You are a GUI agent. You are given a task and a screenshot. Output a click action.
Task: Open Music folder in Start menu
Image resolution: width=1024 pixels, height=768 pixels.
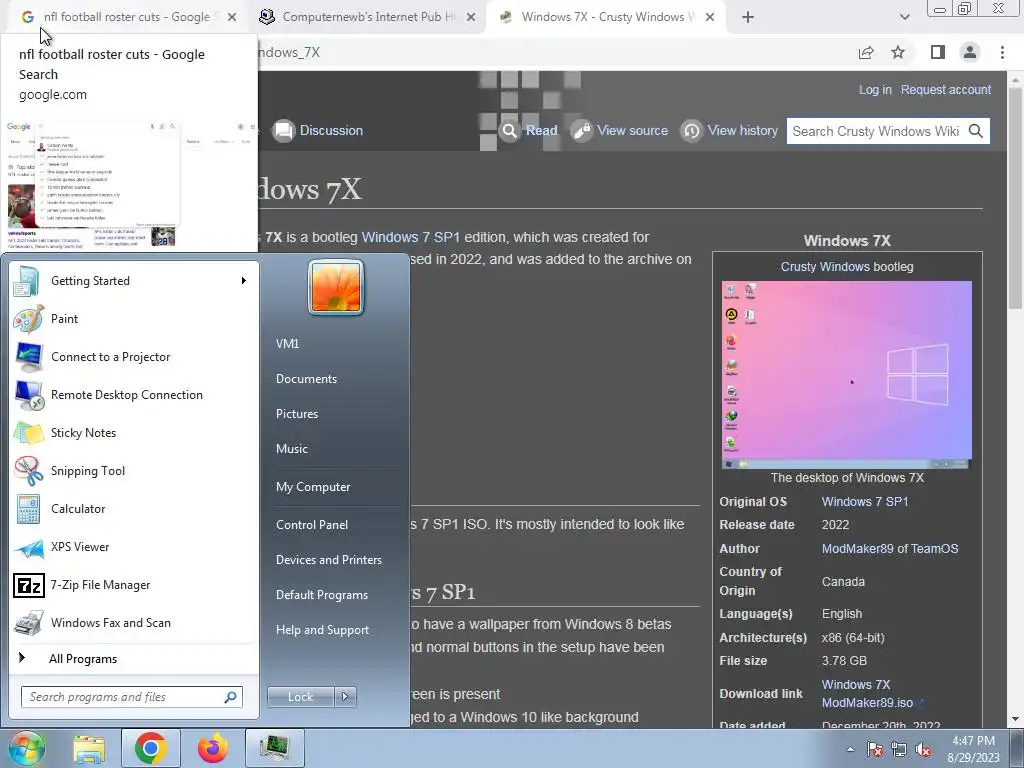(291, 449)
